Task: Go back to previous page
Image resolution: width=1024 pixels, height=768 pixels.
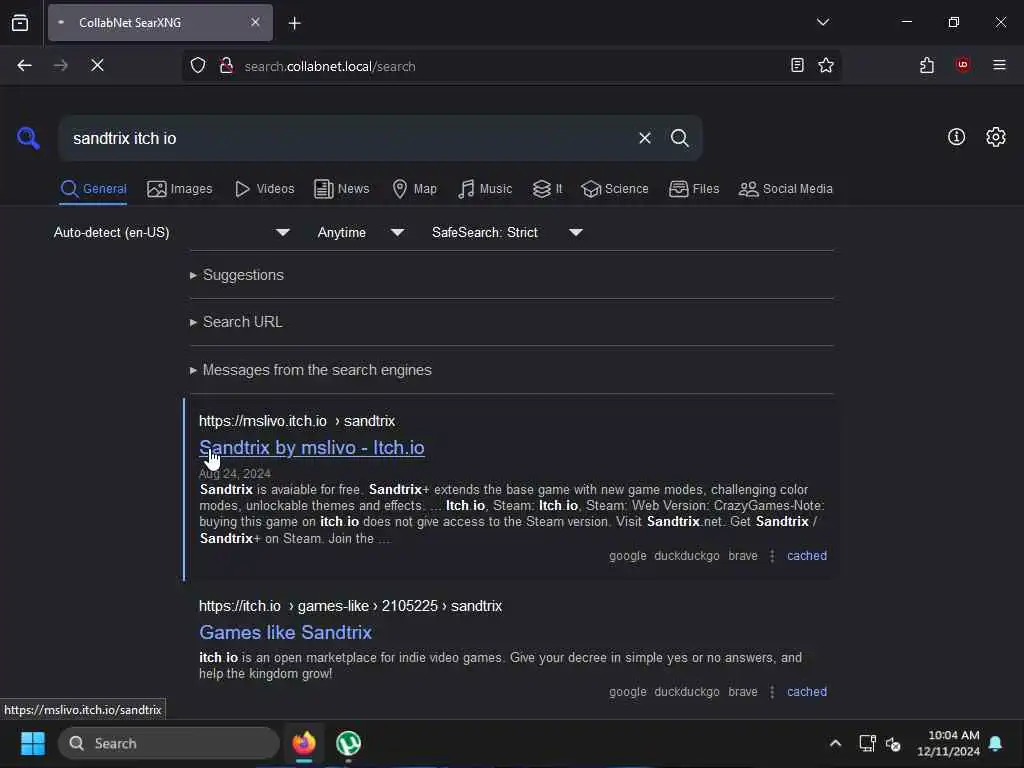Action: point(24,65)
